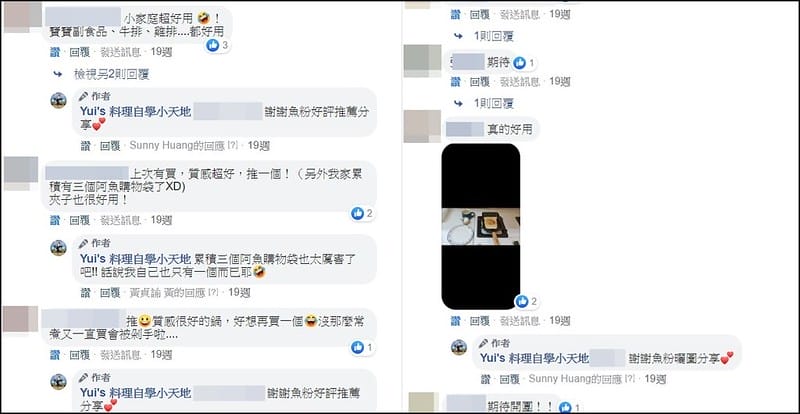
Task: Click 19週 timestamp under 期待 comment
Action: coord(560,81)
